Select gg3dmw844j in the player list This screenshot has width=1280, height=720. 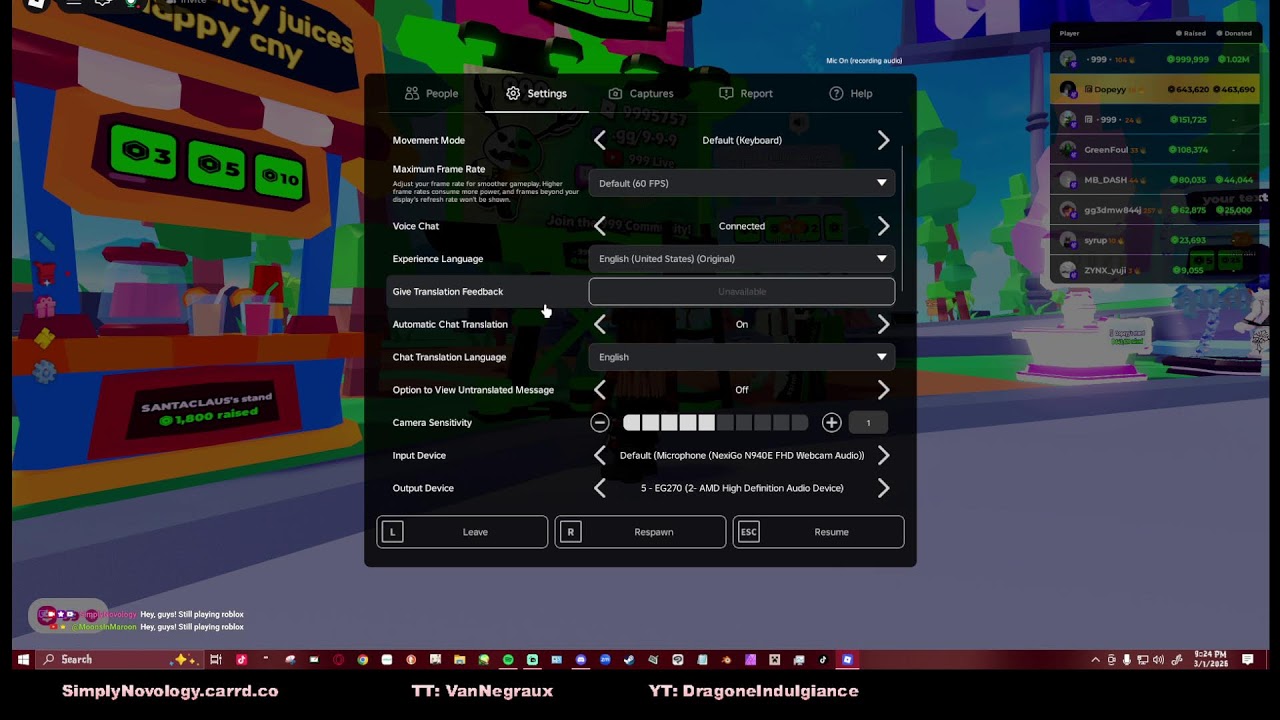pos(1157,210)
